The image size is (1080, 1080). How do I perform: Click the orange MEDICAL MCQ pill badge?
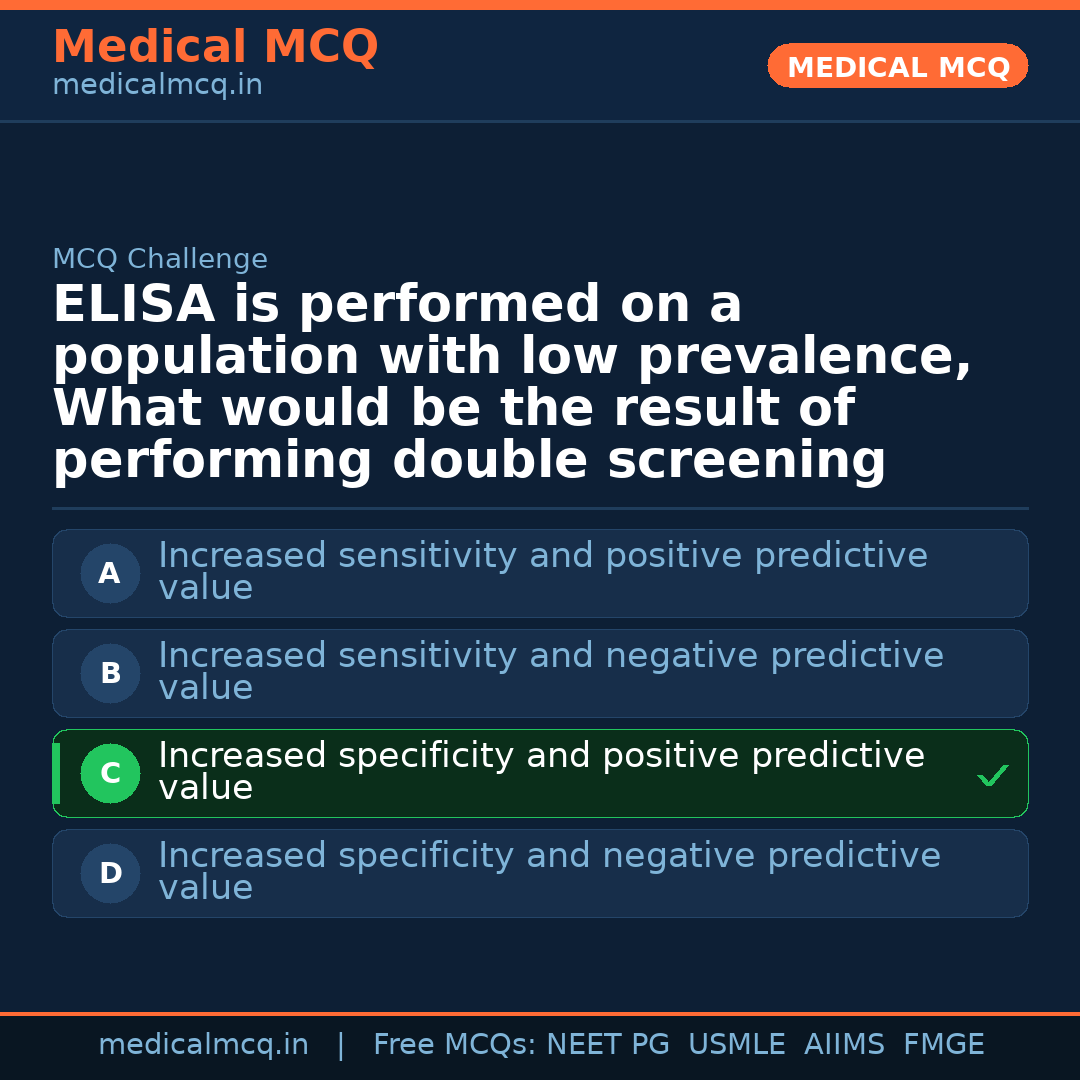click(x=898, y=67)
